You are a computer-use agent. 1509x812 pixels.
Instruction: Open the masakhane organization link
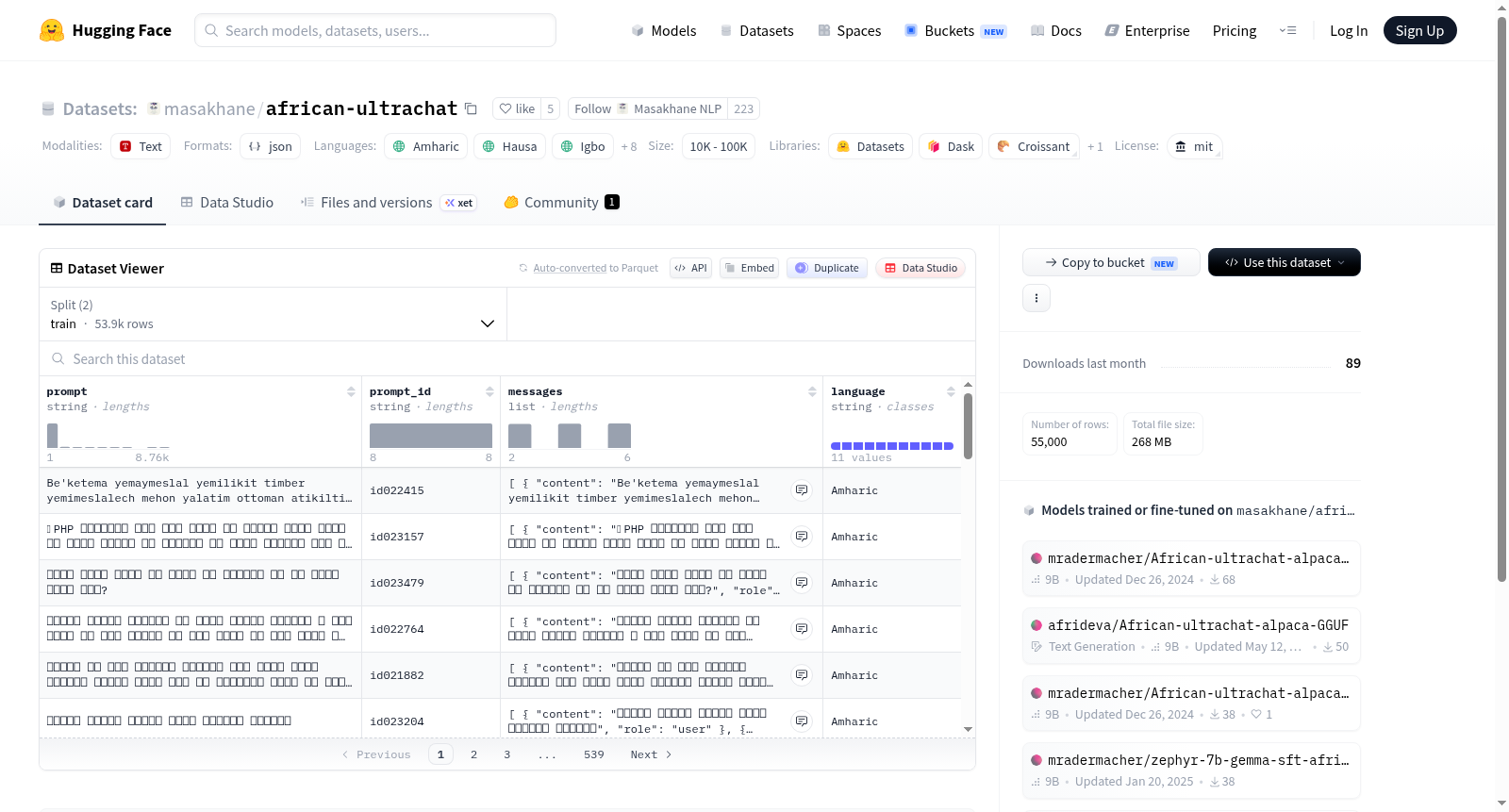click(209, 108)
